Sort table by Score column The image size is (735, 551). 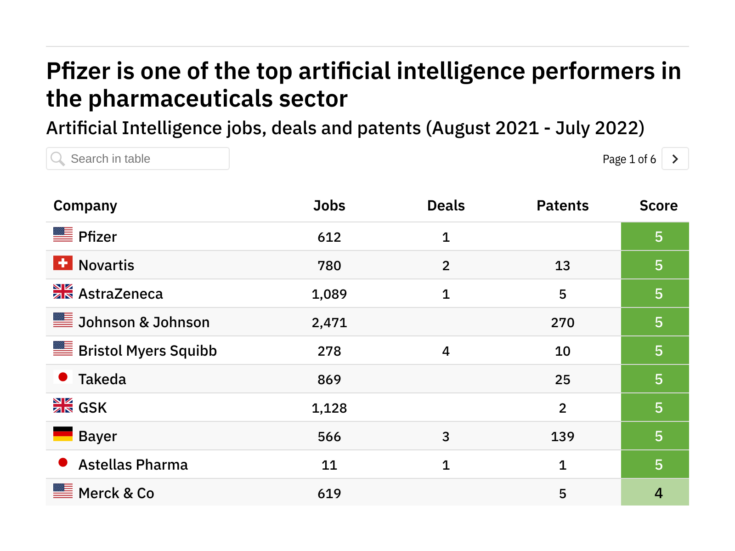[x=658, y=206]
